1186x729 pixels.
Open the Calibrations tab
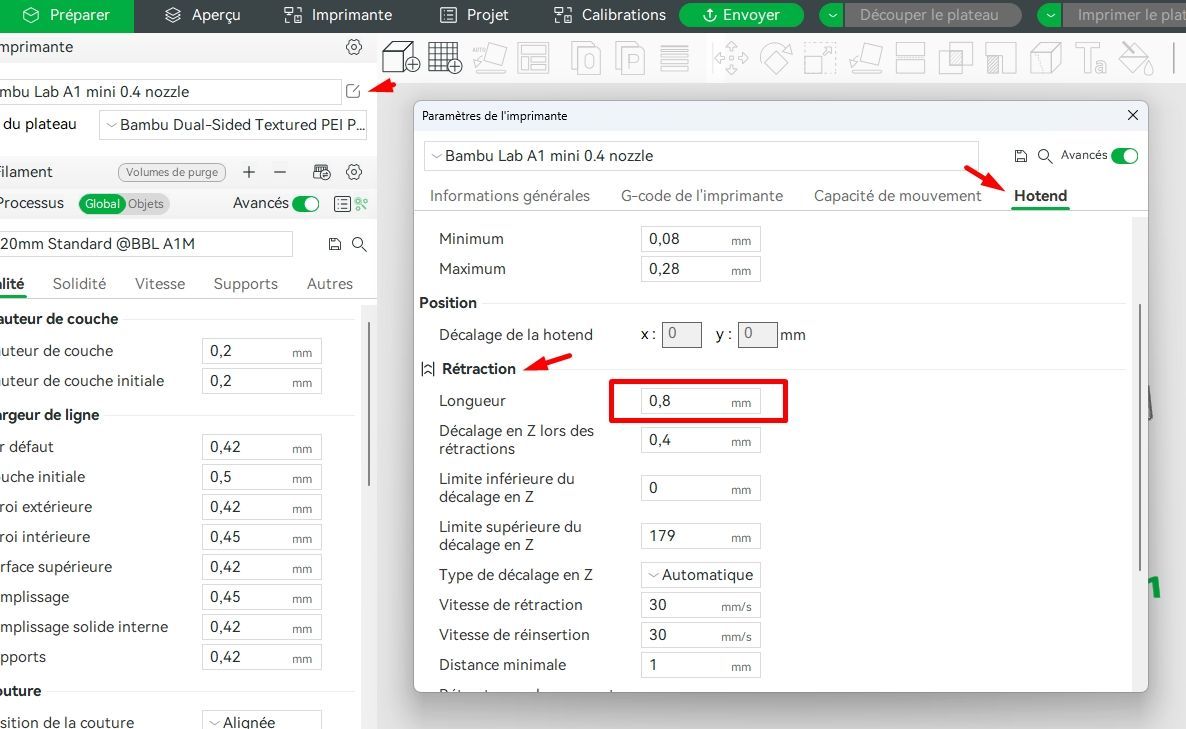click(x=610, y=15)
